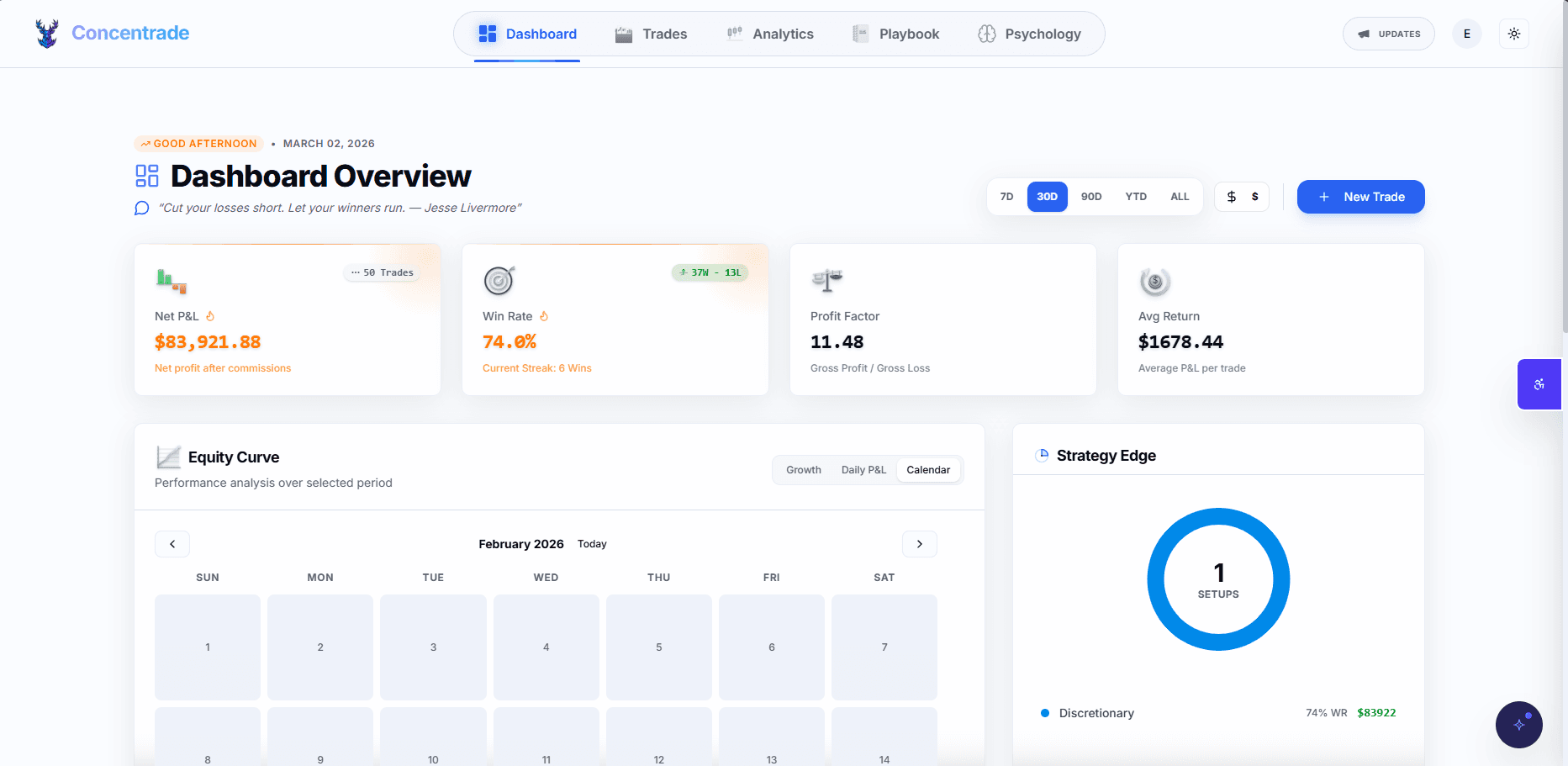Image resolution: width=1568 pixels, height=766 pixels.
Task: Open the Trades tab
Action: pos(651,34)
